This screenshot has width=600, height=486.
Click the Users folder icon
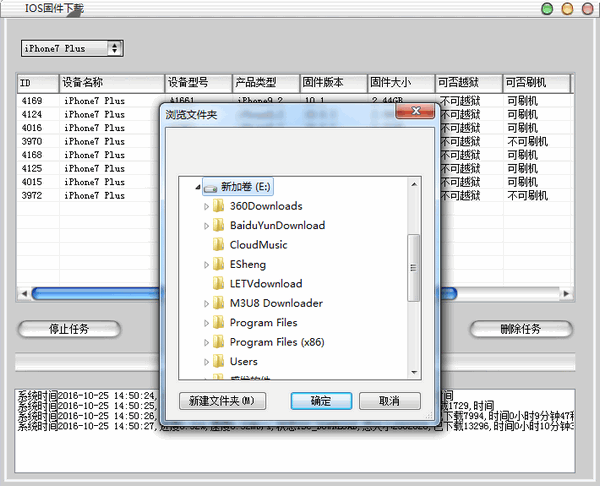218,362
